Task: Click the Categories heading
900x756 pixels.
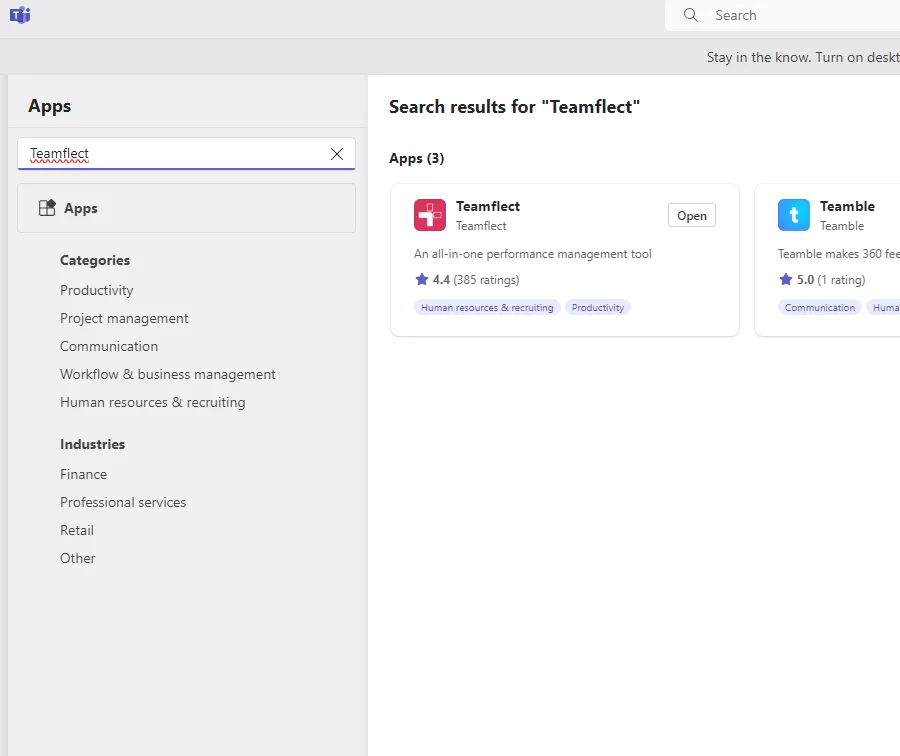Action: 95,260
